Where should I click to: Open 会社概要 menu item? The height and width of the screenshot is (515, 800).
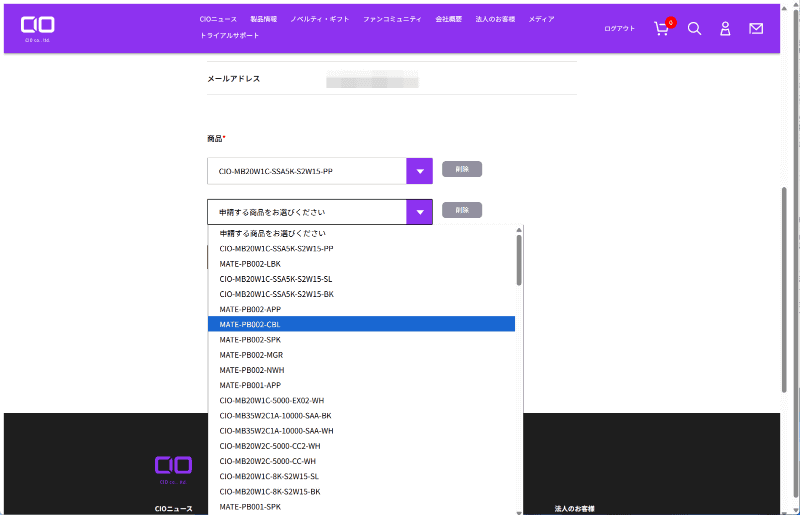[448, 19]
